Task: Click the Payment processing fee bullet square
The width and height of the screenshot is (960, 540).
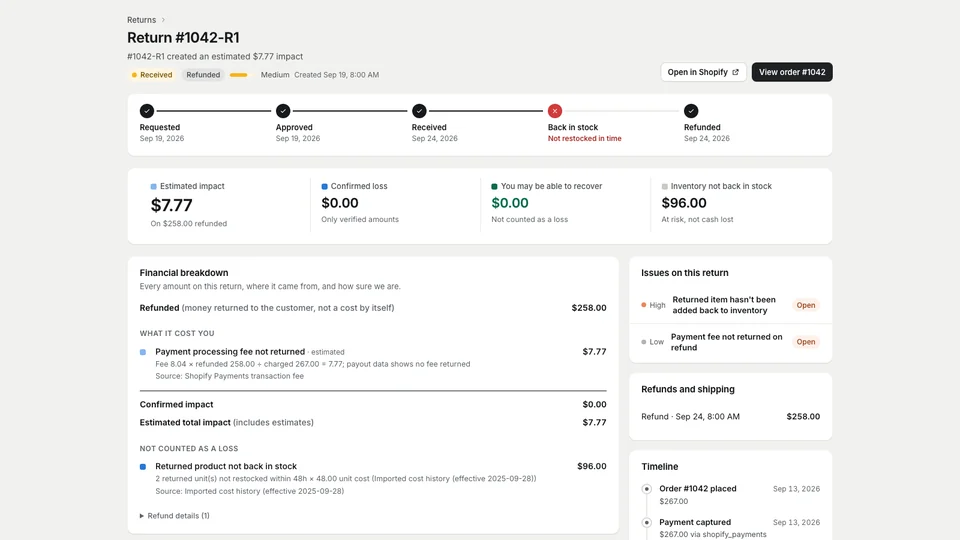Action: tap(143, 352)
